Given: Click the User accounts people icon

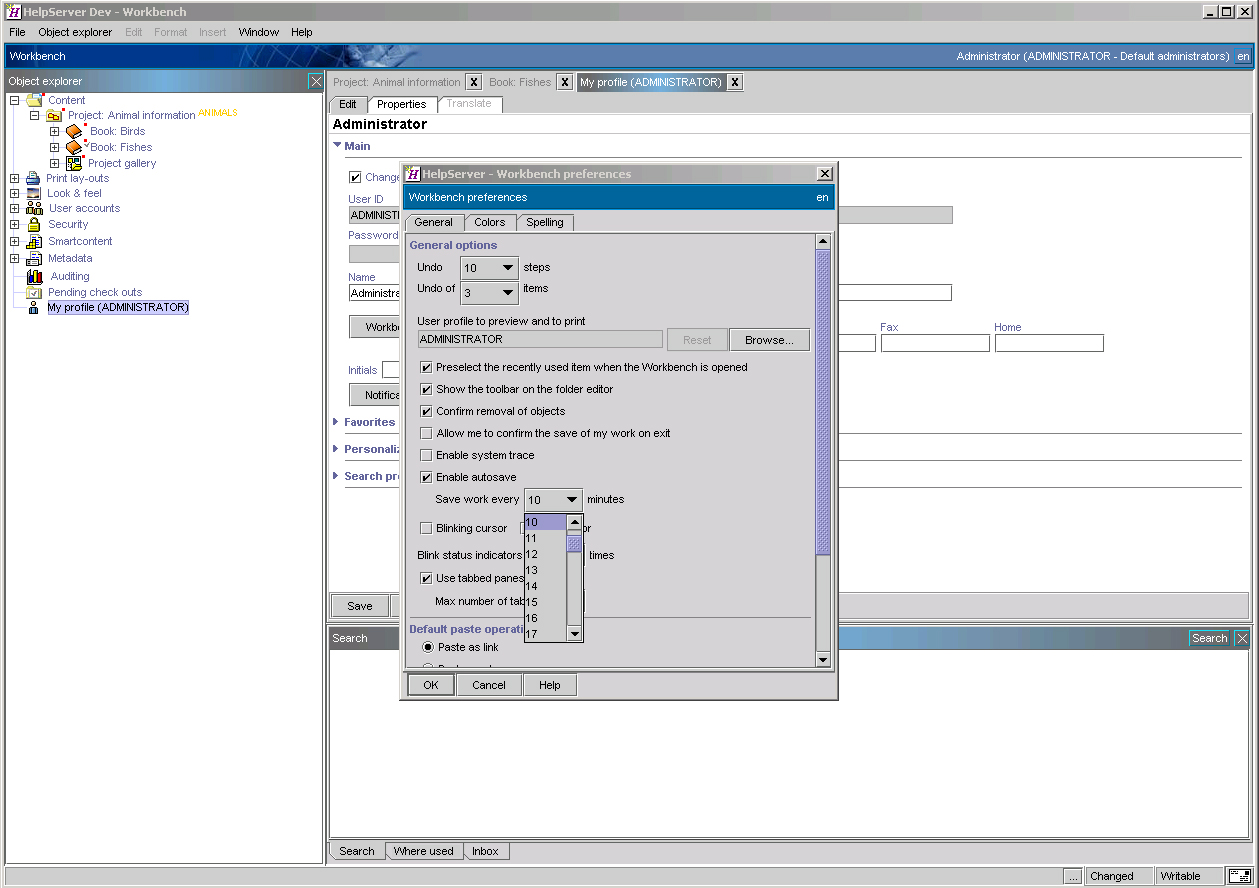Looking at the screenshot, I should [x=34, y=208].
